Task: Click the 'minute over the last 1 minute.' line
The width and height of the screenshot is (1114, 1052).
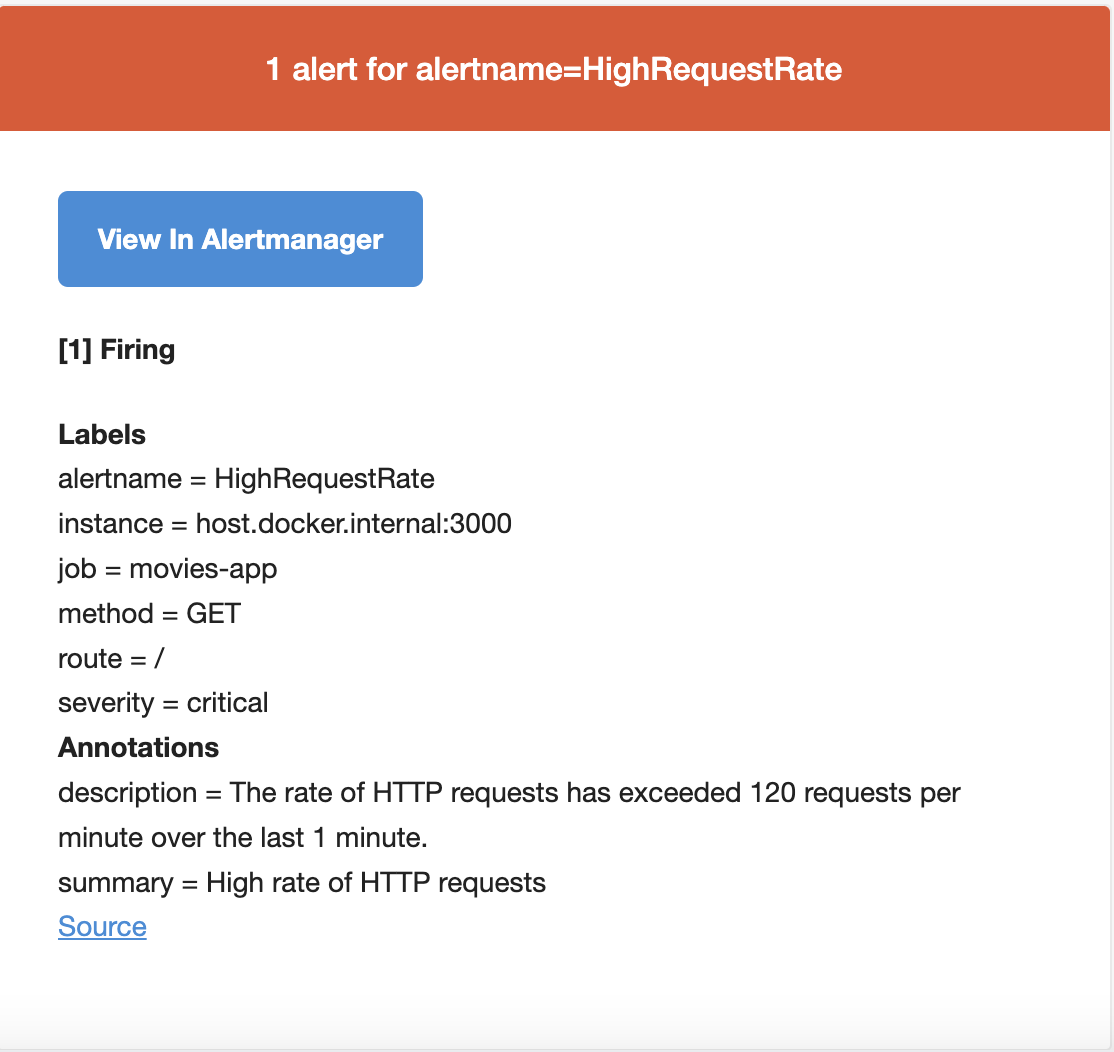Action: tap(243, 837)
